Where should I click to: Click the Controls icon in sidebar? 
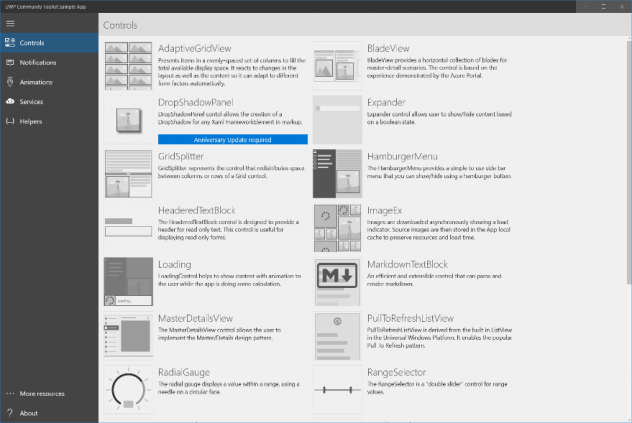click(x=10, y=43)
